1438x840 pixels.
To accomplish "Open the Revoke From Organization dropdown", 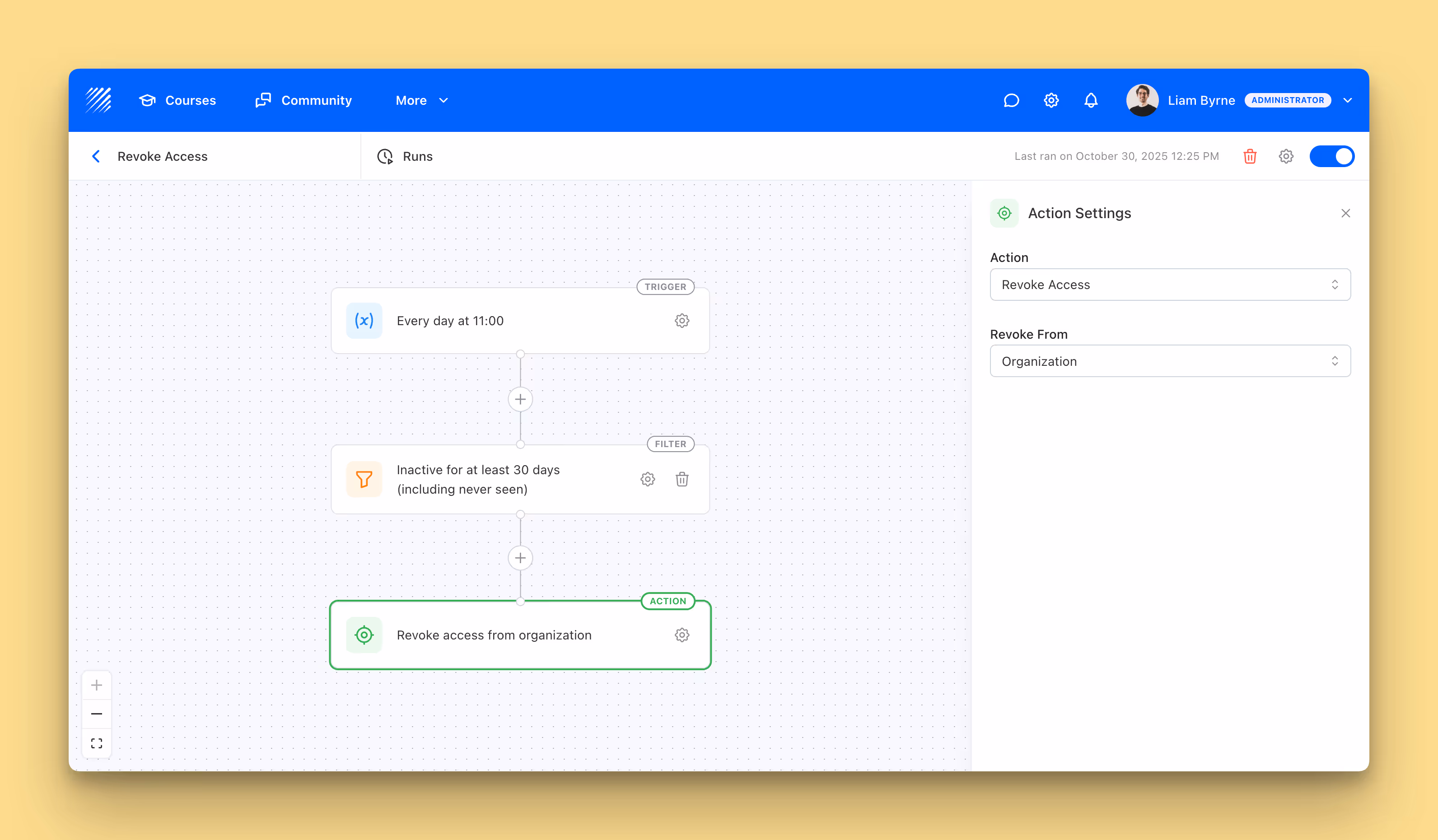I will 1170,361.
